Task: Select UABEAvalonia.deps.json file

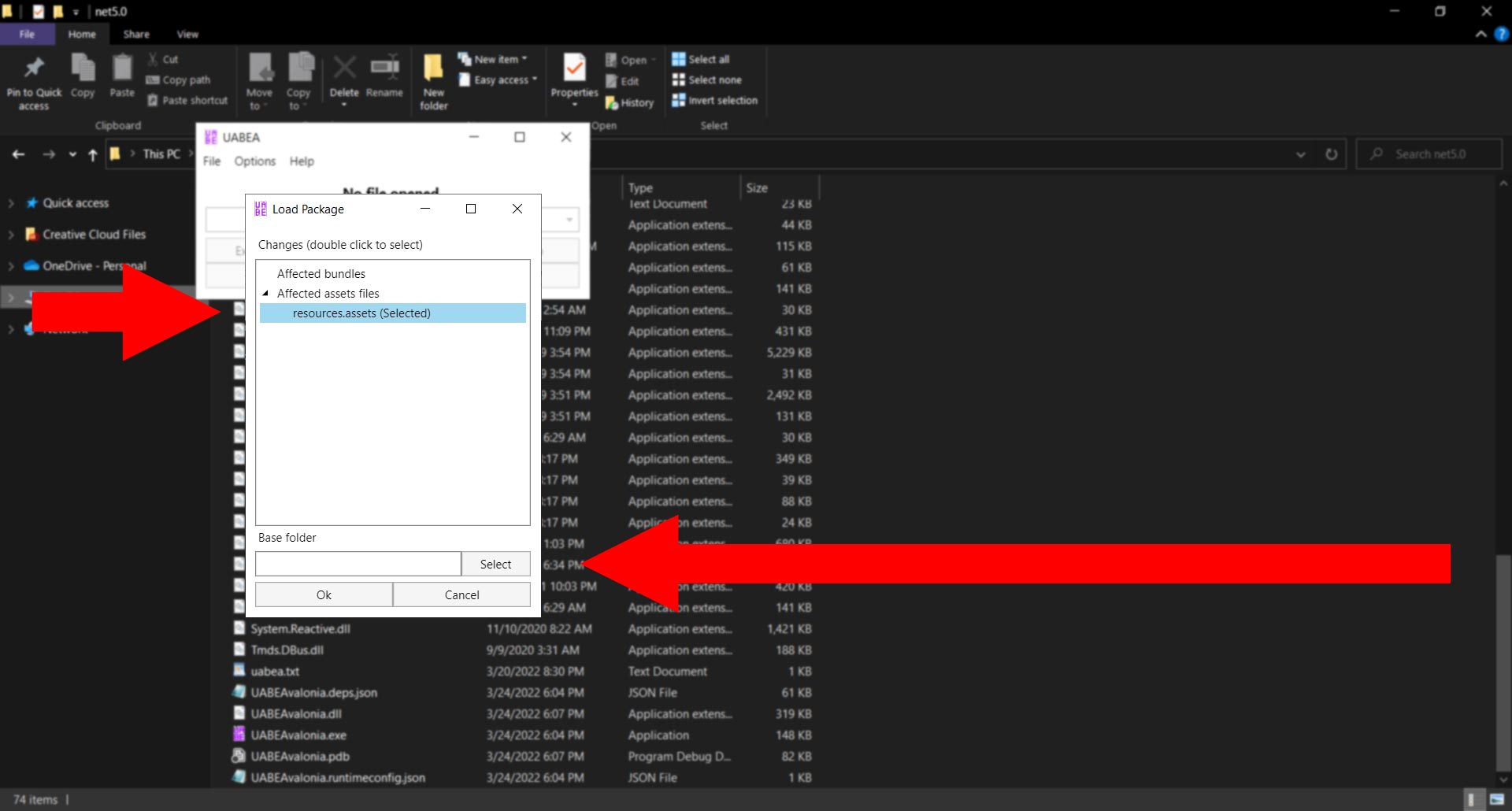Action: coord(313,692)
